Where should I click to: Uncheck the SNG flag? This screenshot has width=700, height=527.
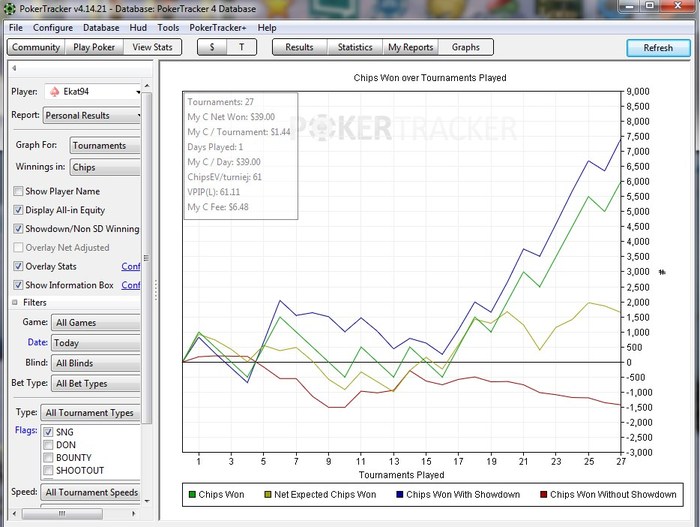48,432
